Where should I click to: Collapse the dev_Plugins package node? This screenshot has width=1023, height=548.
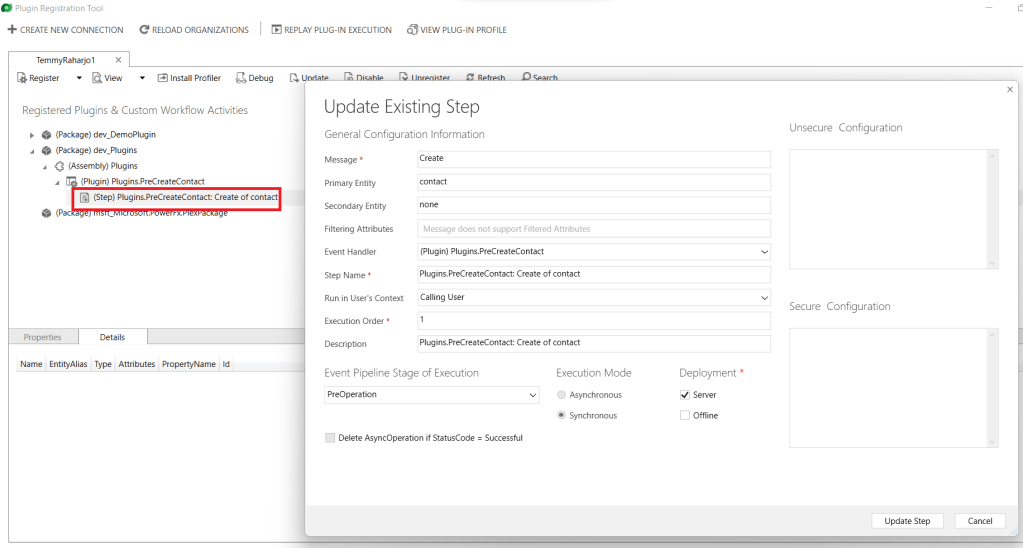click(31, 151)
